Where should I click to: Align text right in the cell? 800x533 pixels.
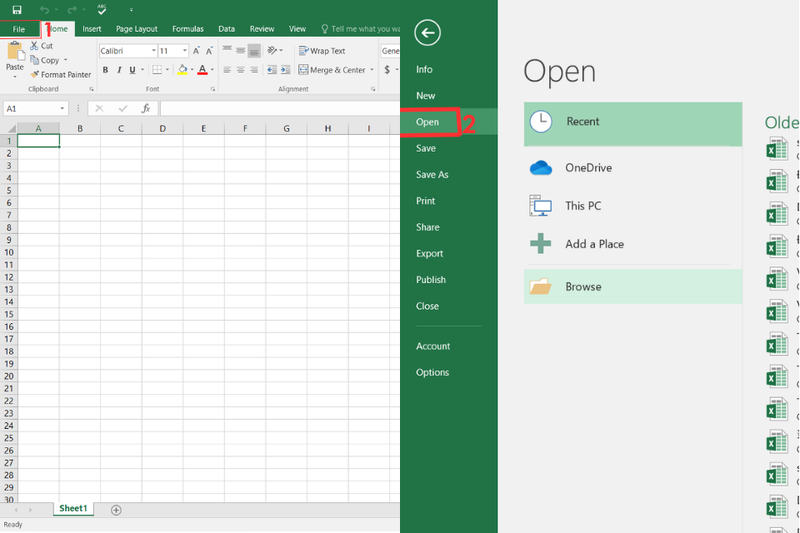click(254, 70)
